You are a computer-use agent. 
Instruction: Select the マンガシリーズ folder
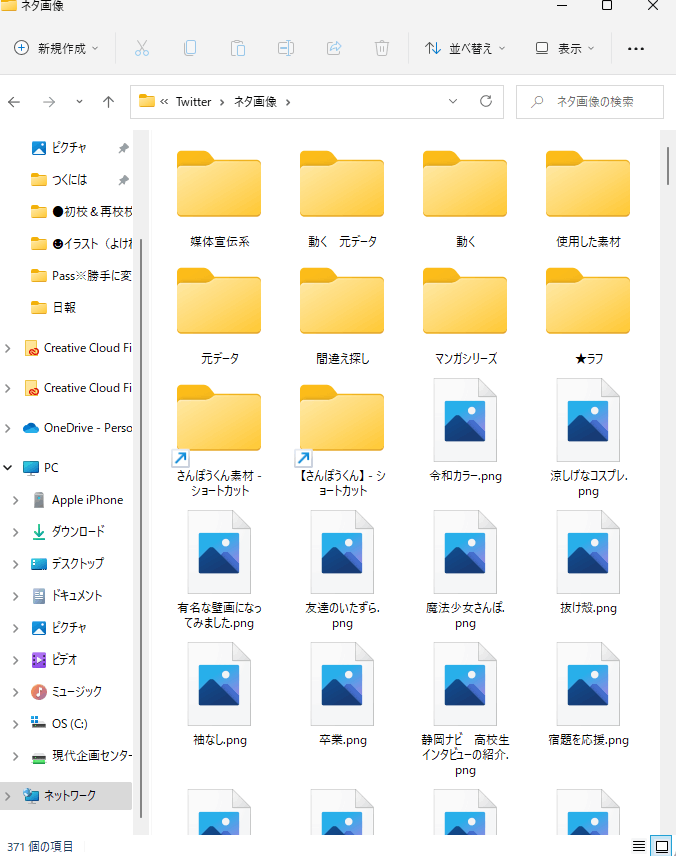465,317
